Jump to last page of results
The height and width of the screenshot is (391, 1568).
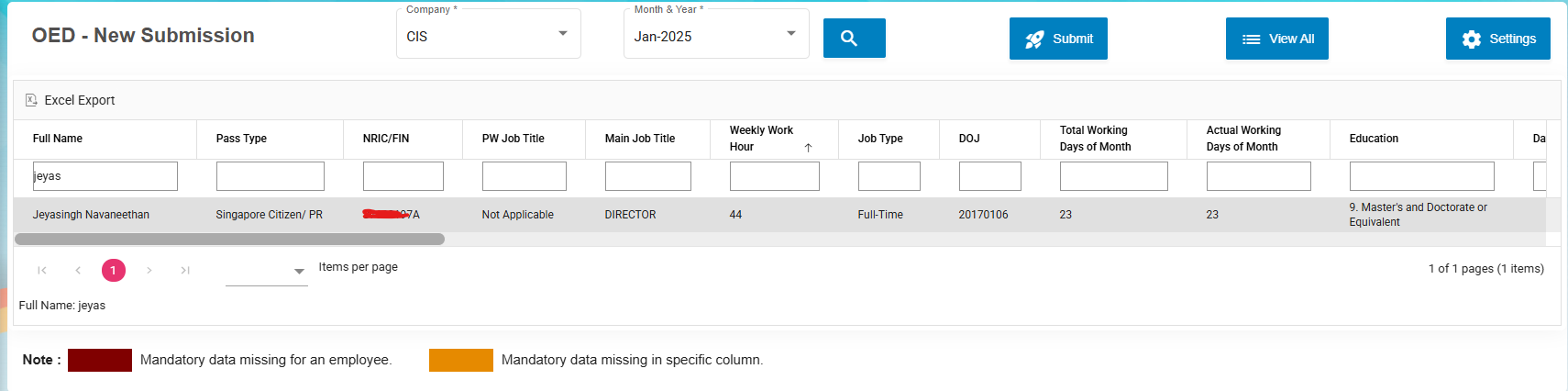185,270
